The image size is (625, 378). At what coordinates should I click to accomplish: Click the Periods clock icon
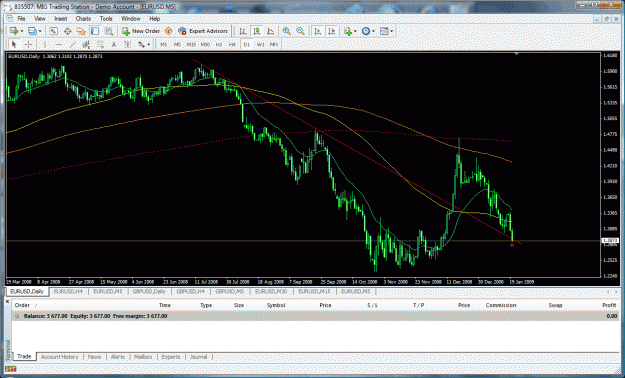click(x=366, y=31)
